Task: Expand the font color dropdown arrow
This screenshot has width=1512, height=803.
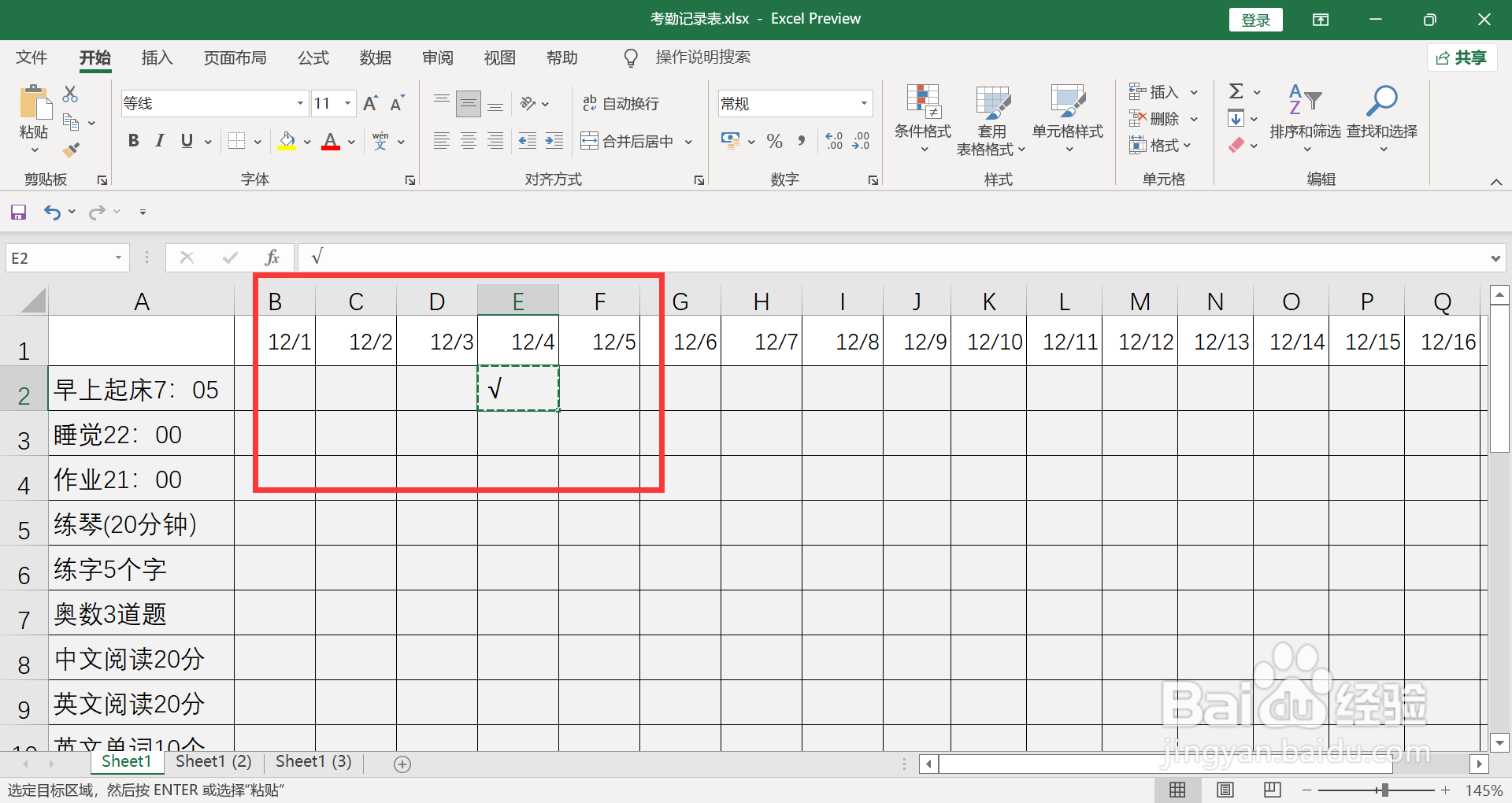Action: [351, 142]
